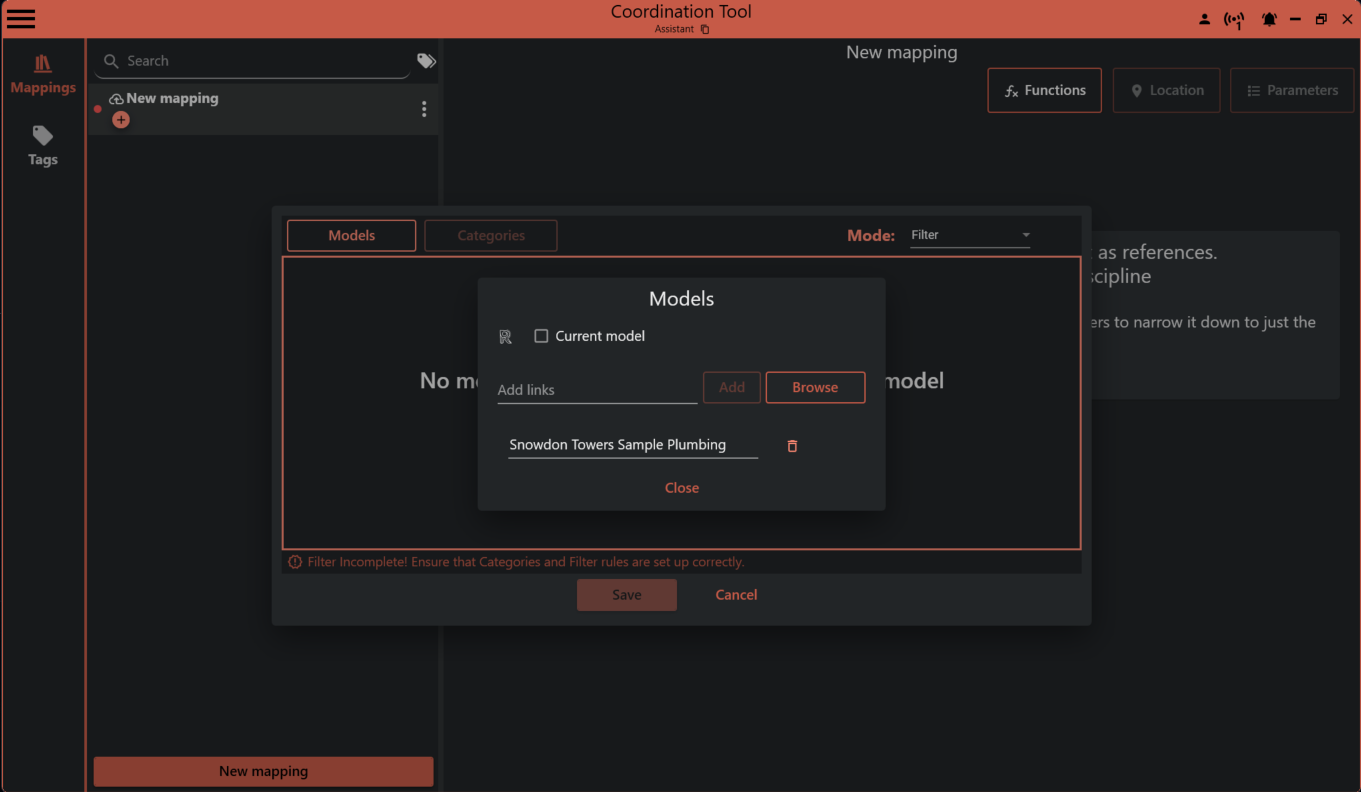This screenshot has width=1361, height=792.
Task: Close the Models dialog
Action: 681,487
